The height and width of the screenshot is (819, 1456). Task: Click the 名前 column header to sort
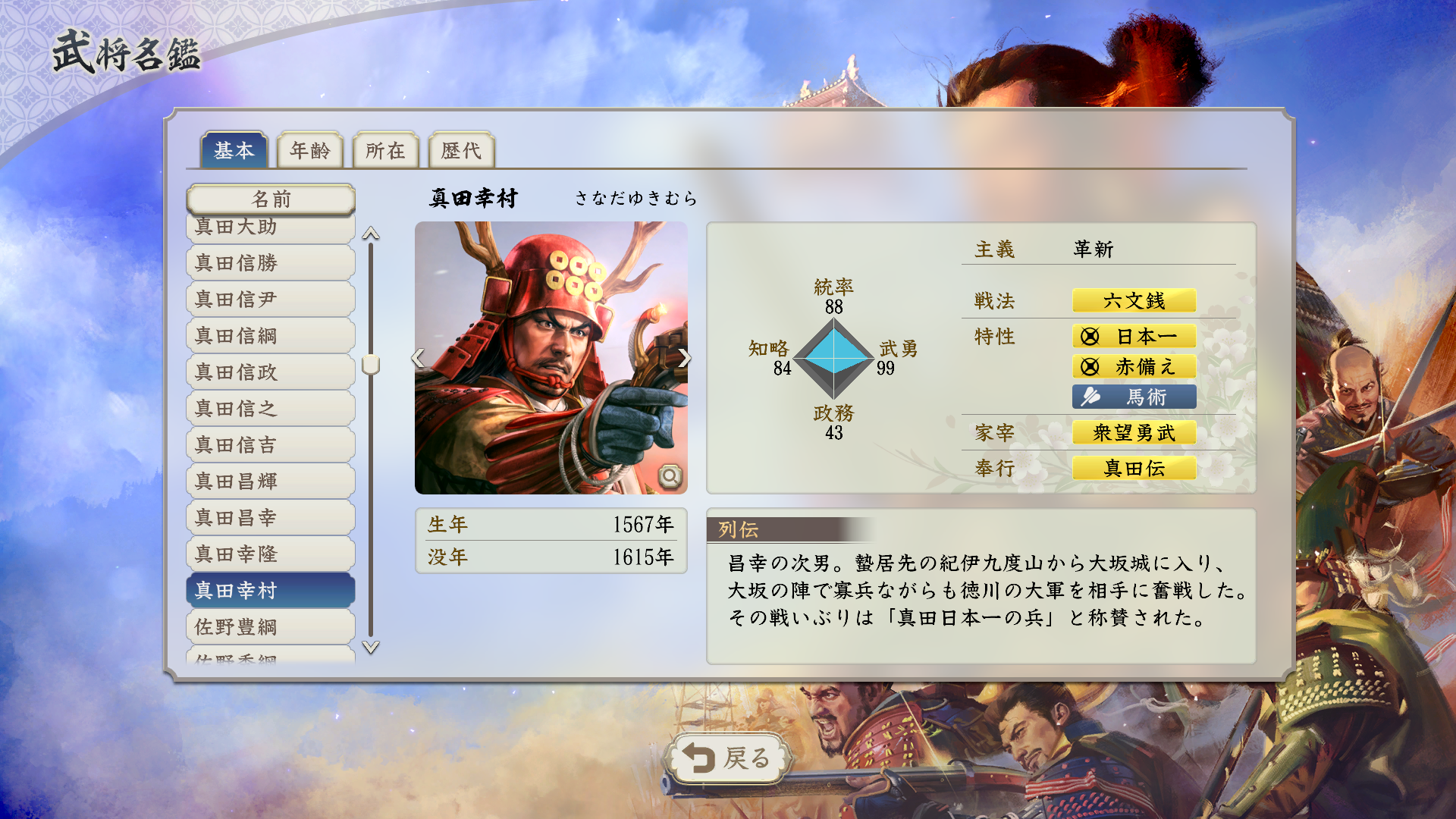click(271, 199)
